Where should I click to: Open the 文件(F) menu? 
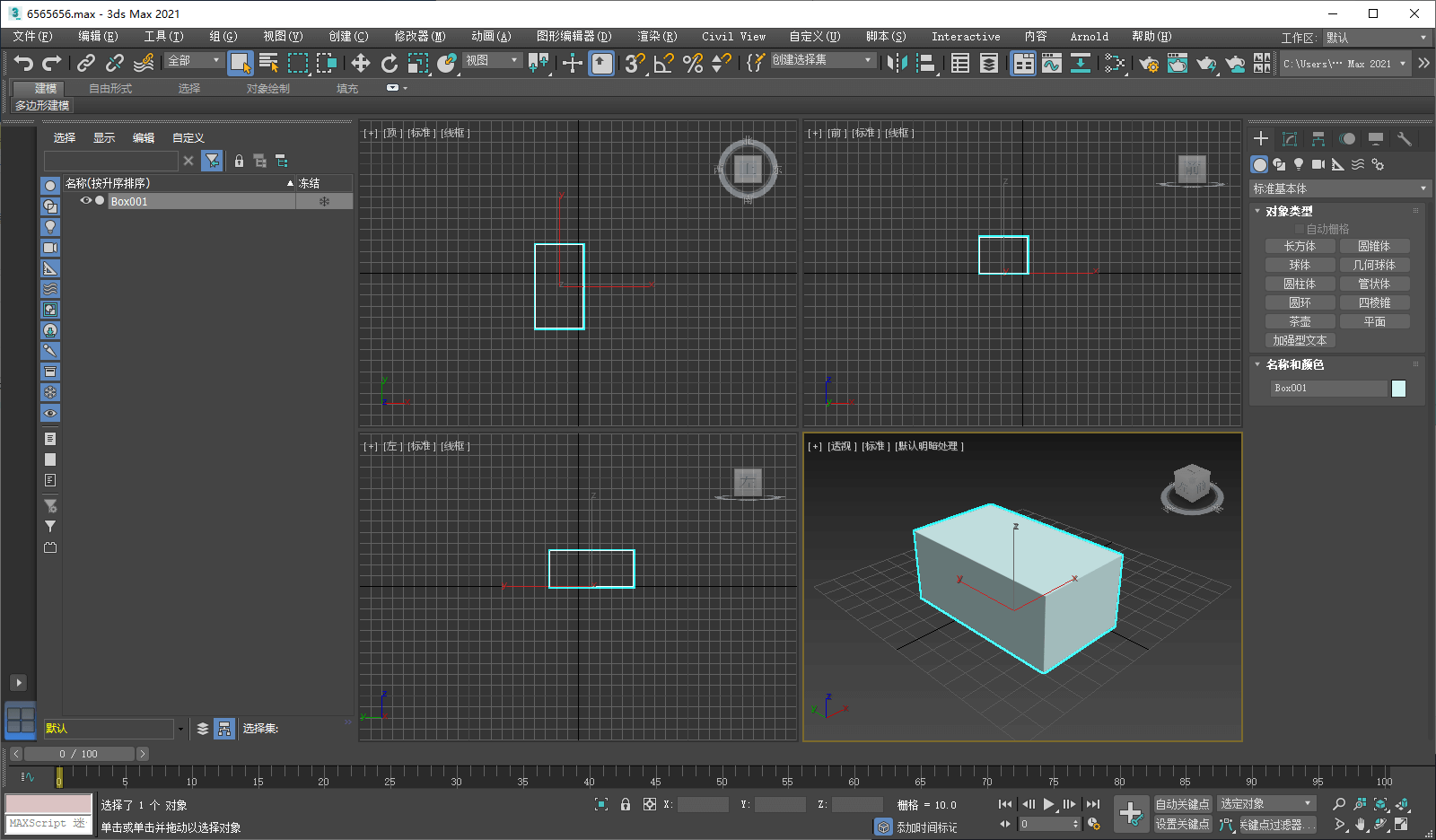click(x=32, y=37)
